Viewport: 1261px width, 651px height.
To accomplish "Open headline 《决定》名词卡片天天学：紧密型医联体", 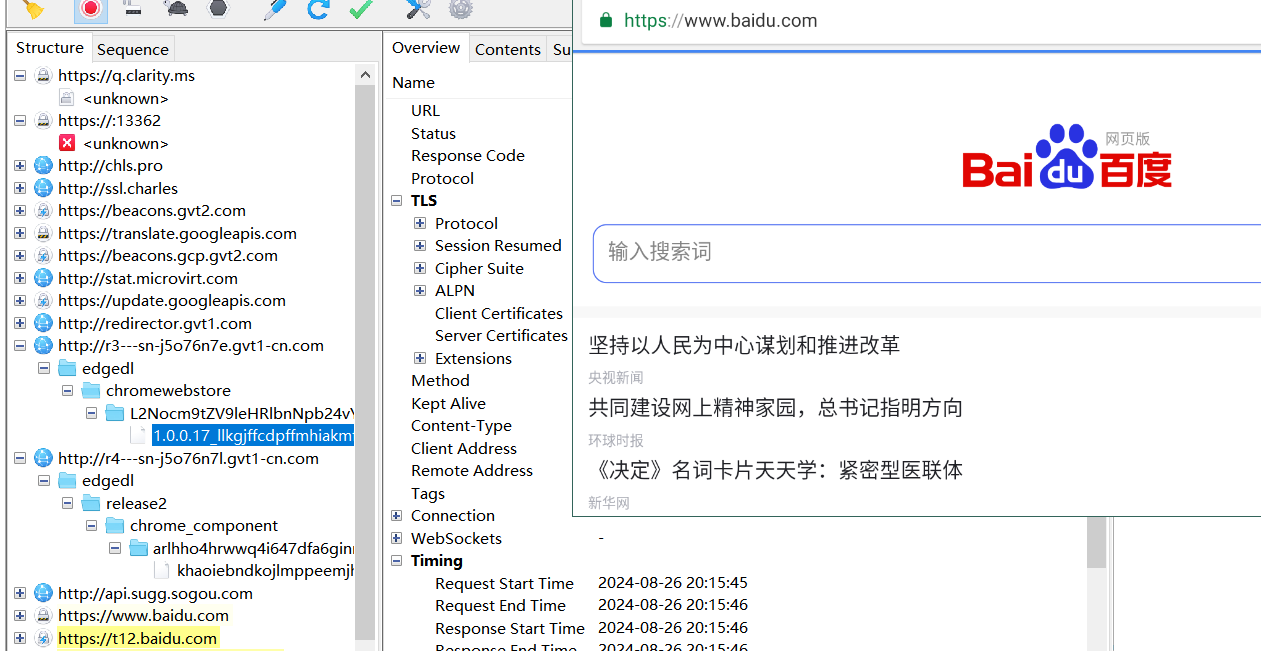I will (776, 470).
